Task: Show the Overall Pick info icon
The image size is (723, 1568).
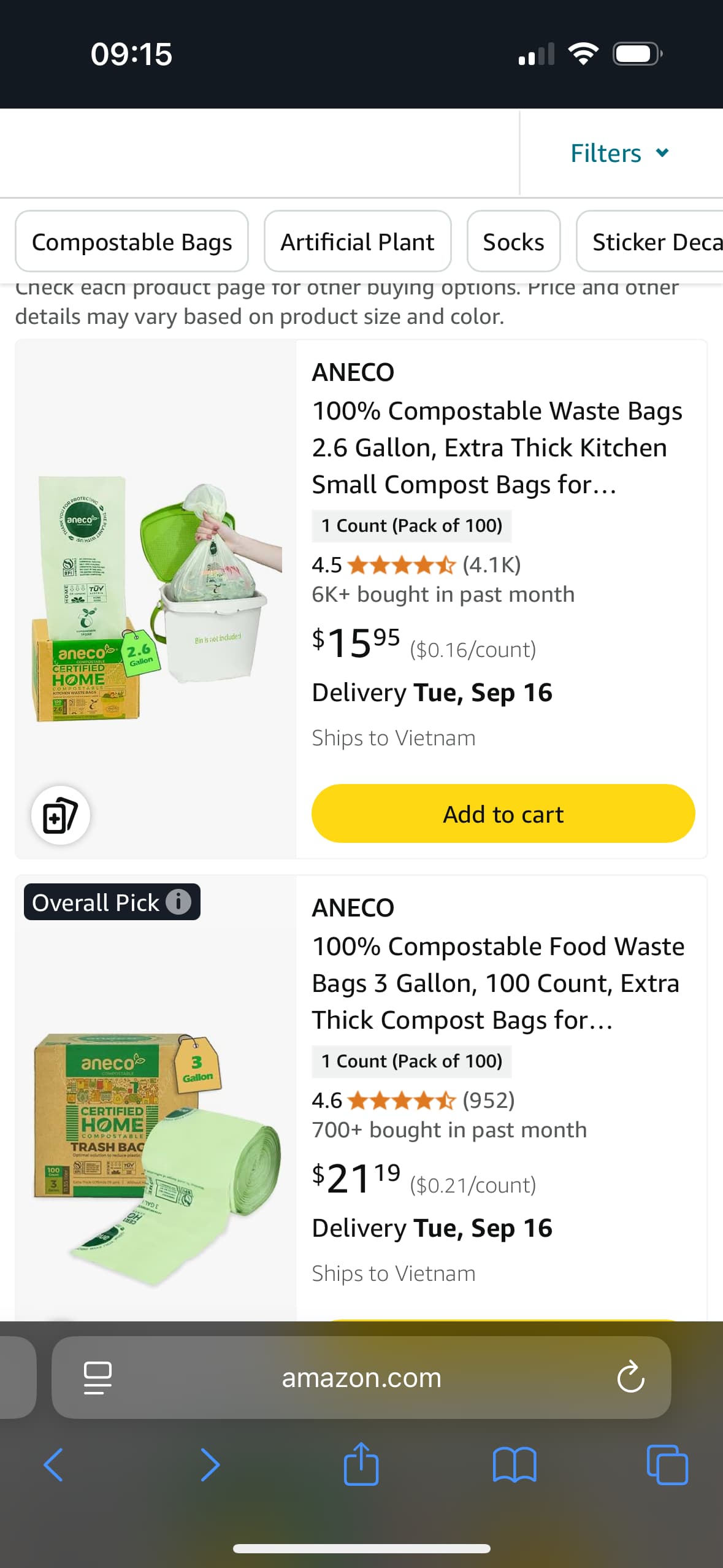Action: pos(178,902)
